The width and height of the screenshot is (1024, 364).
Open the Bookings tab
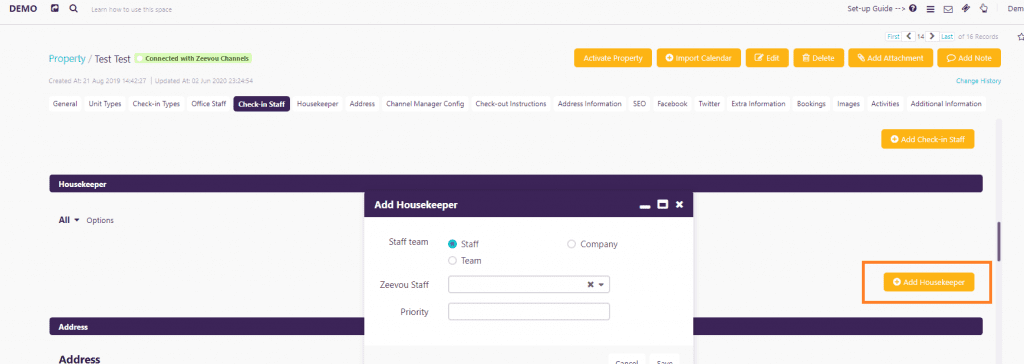pyautogui.click(x=812, y=104)
